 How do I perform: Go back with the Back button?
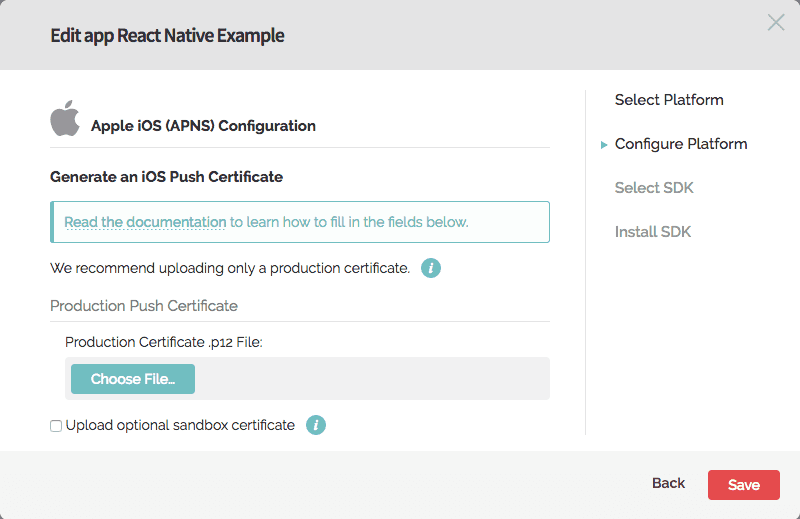tap(668, 483)
